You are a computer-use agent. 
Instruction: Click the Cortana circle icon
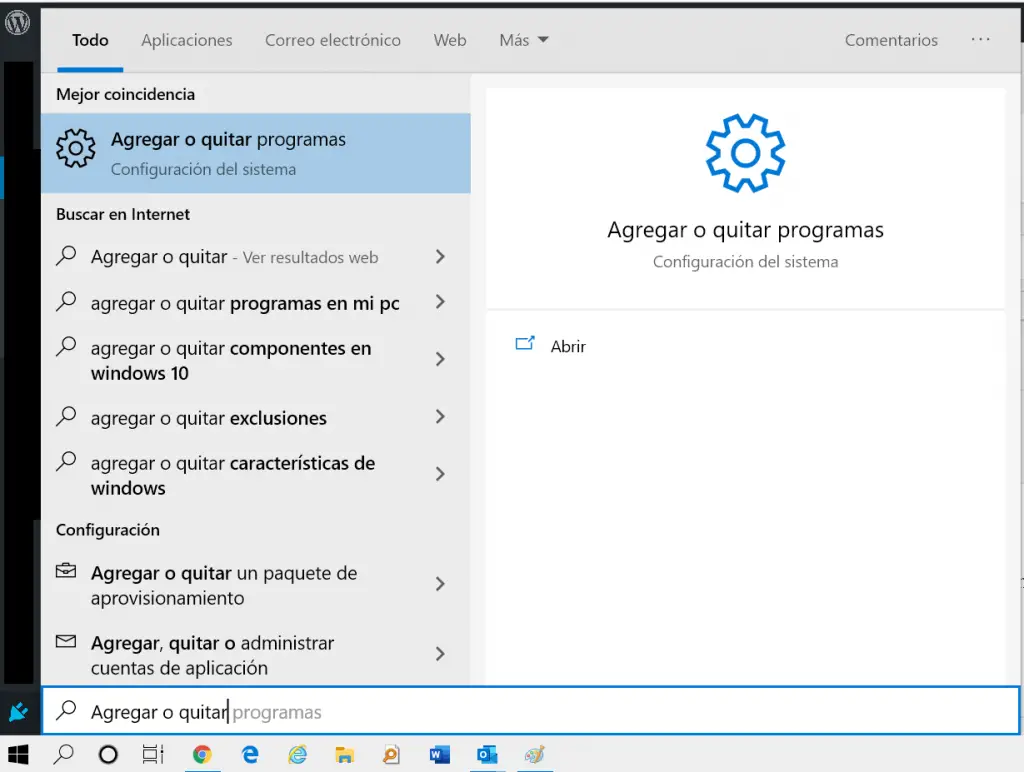coord(108,755)
